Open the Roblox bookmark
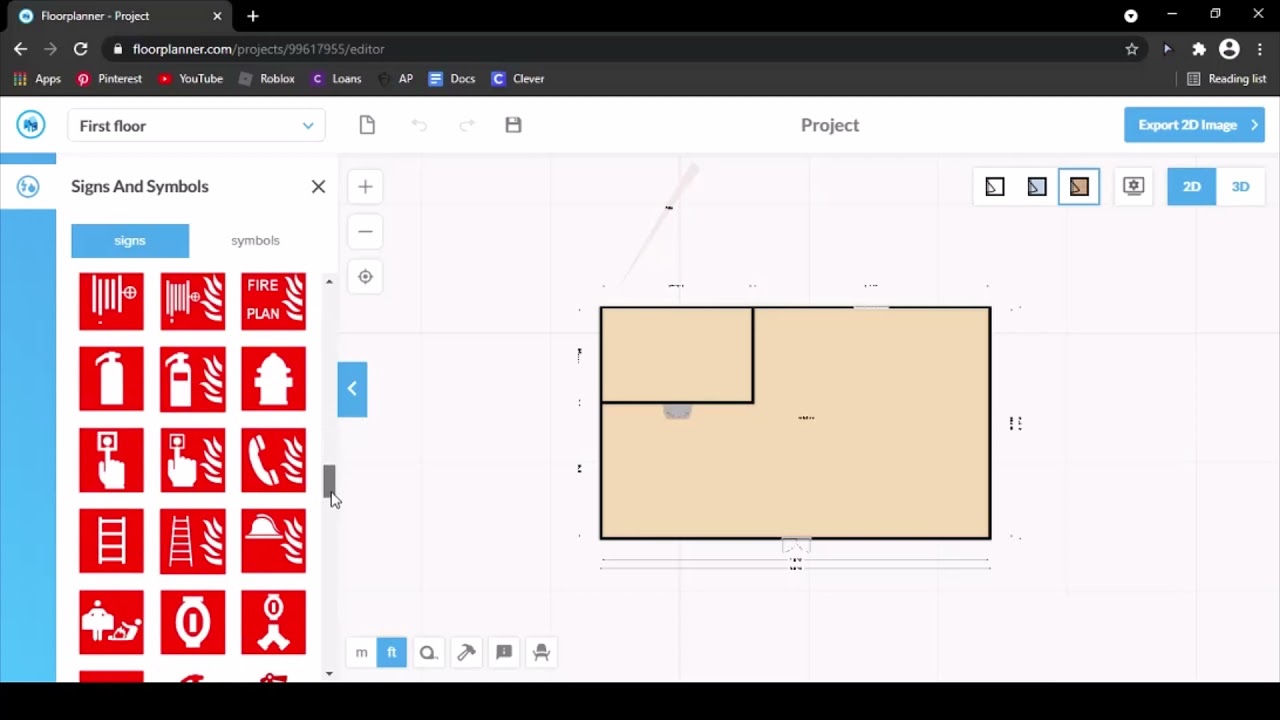This screenshot has width=1280, height=720. 266,79
